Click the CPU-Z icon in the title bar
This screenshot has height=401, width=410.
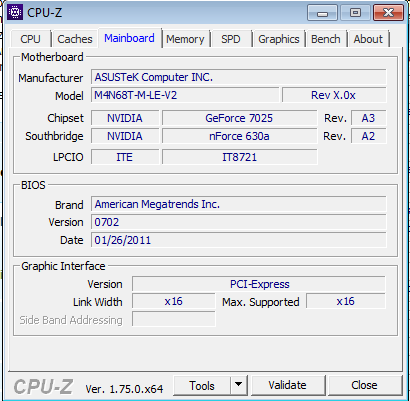[15, 13]
